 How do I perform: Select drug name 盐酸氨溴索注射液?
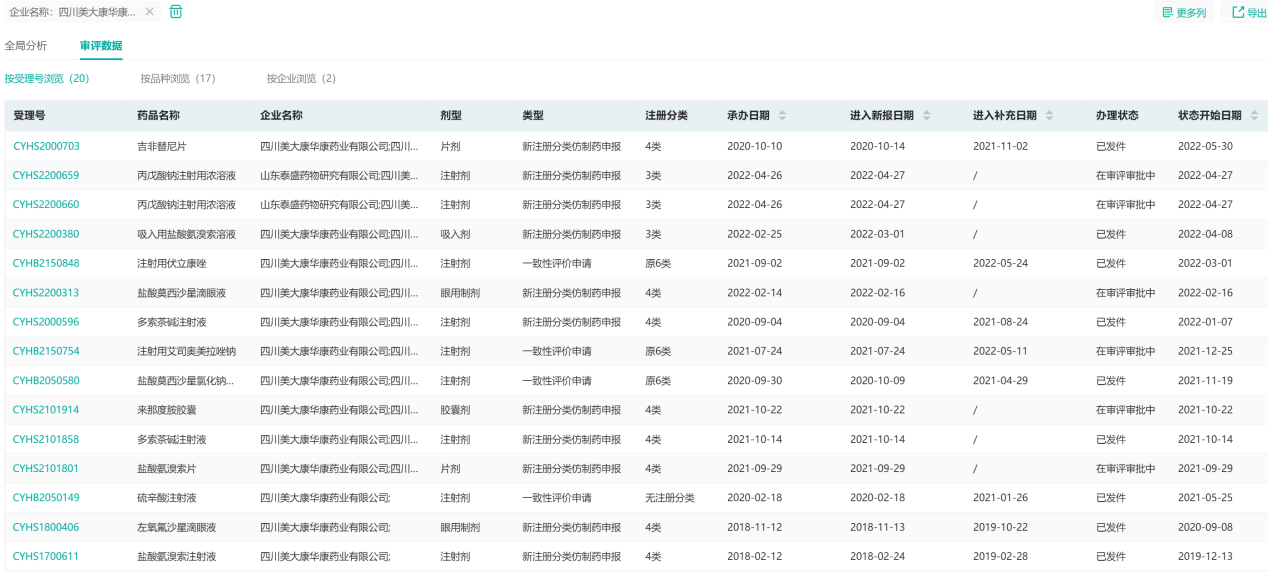(x=176, y=556)
